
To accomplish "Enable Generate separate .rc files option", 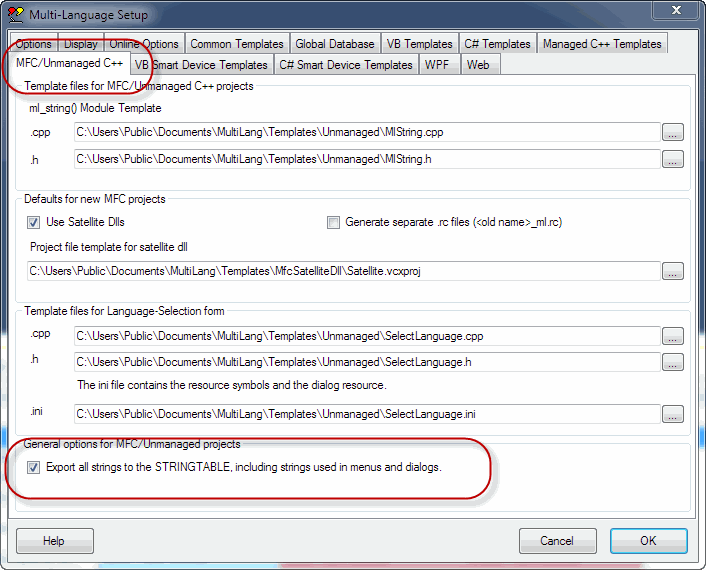I will pyautogui.click(x=334, y=222).
